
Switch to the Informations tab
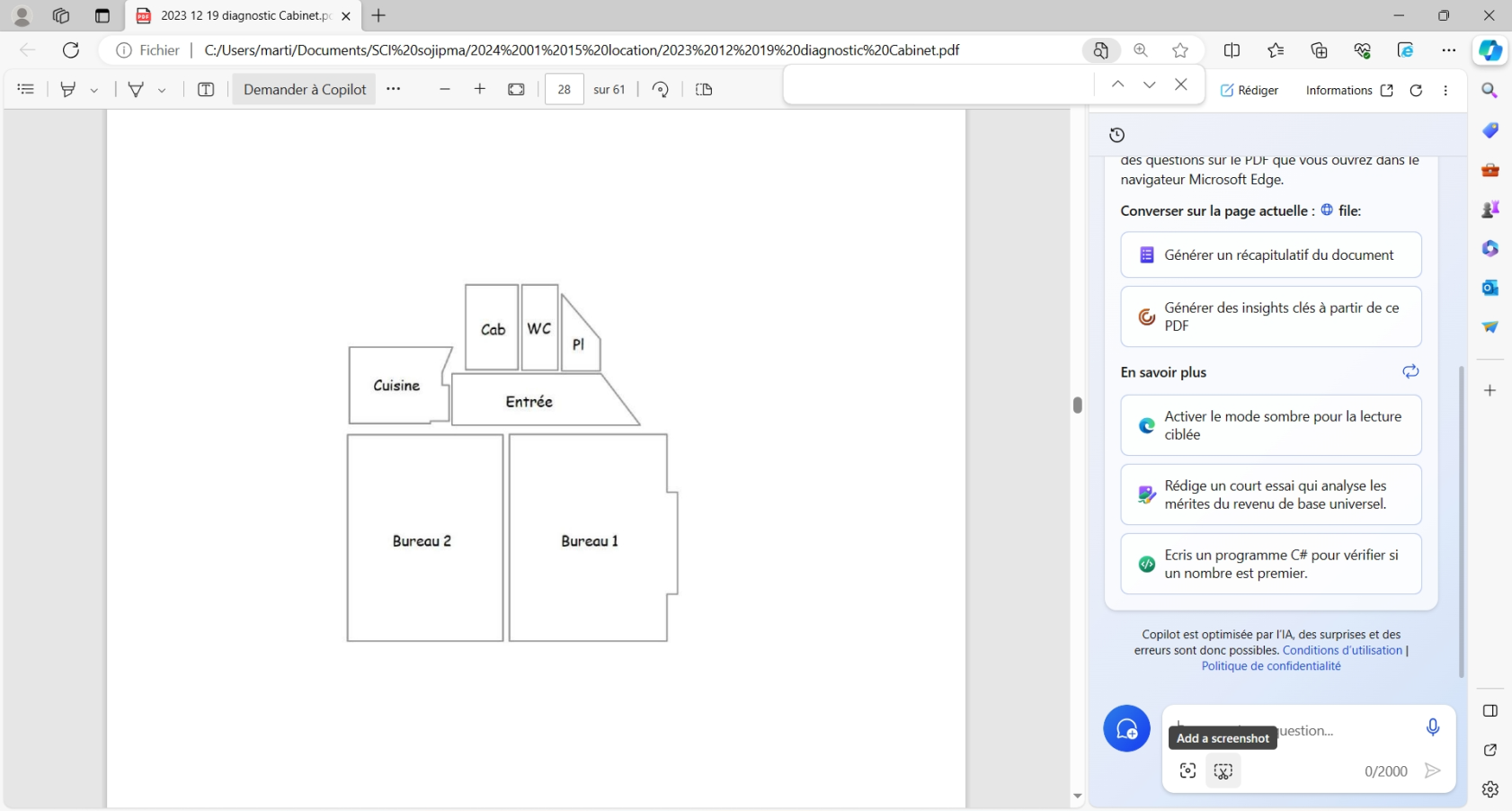[x=1349, y=90]
